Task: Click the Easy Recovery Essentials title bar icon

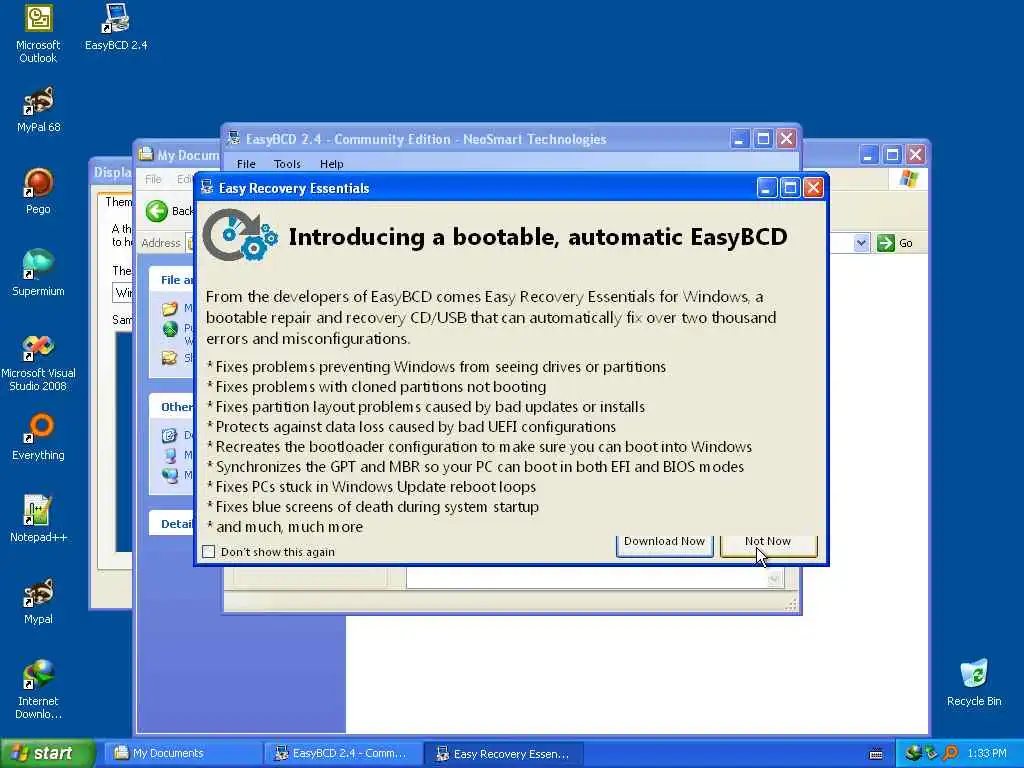Action: [x=207, y=188]
